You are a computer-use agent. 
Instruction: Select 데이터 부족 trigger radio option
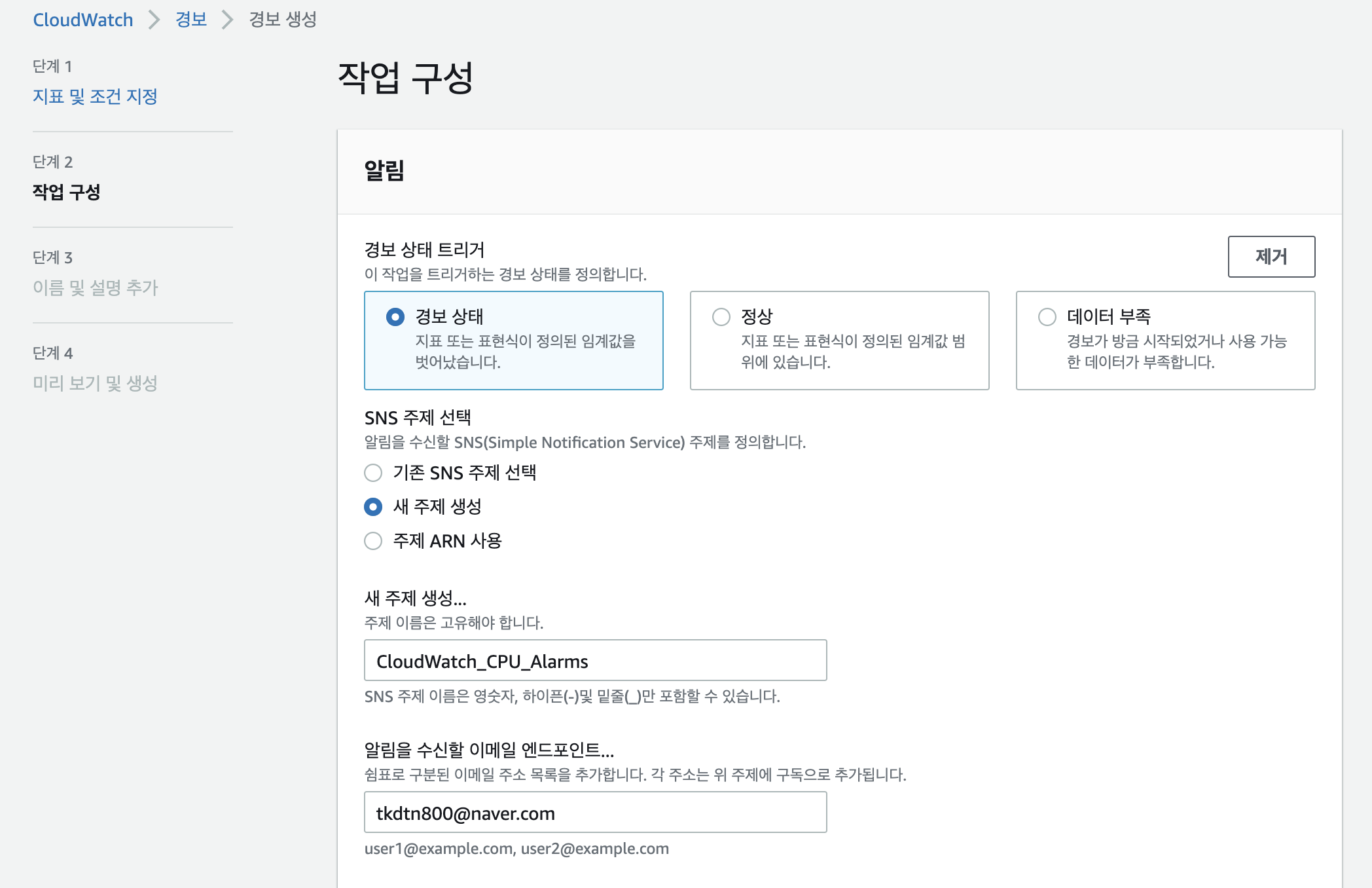(1047, 317)
